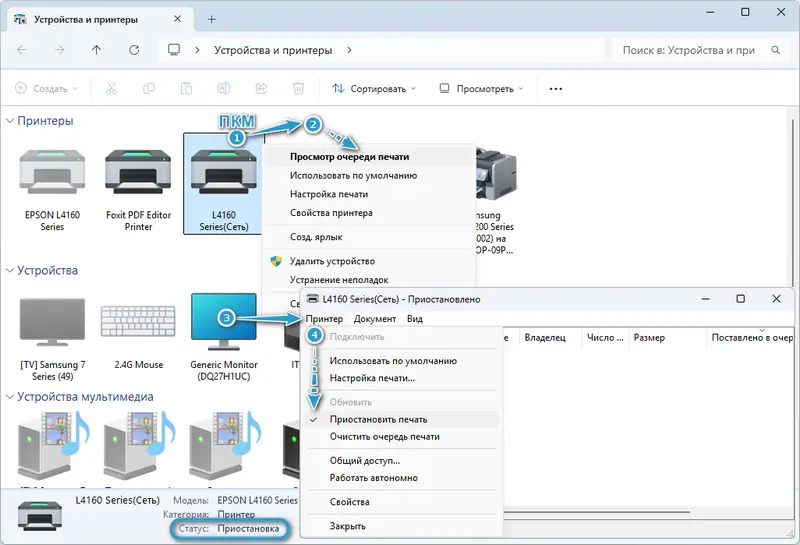The height and width of the screenshot is (545, 800).
Task: Click the Up one level arrow
Action: pyautogui.click(x=96, y=50)
